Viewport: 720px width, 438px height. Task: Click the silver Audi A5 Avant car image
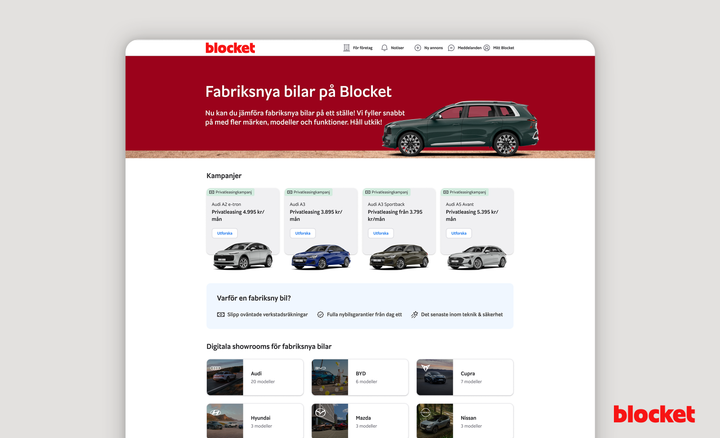point(477,257)
